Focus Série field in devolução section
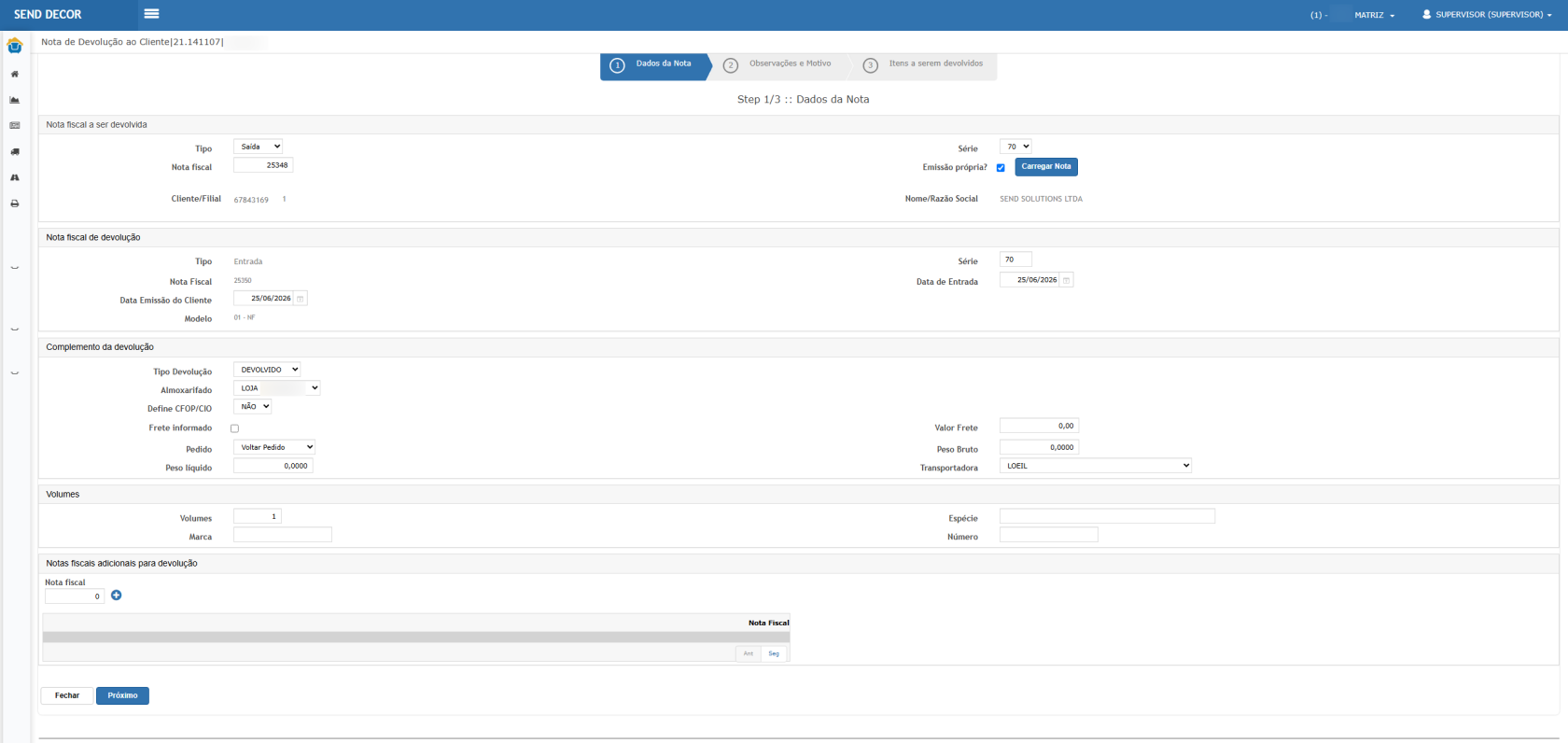 [1015, 259]
